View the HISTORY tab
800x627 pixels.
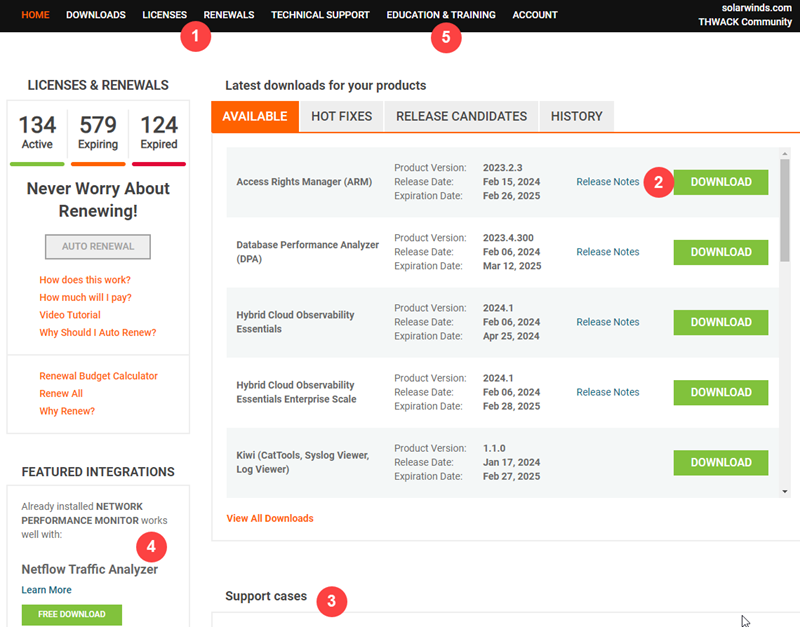pos(576,116)
